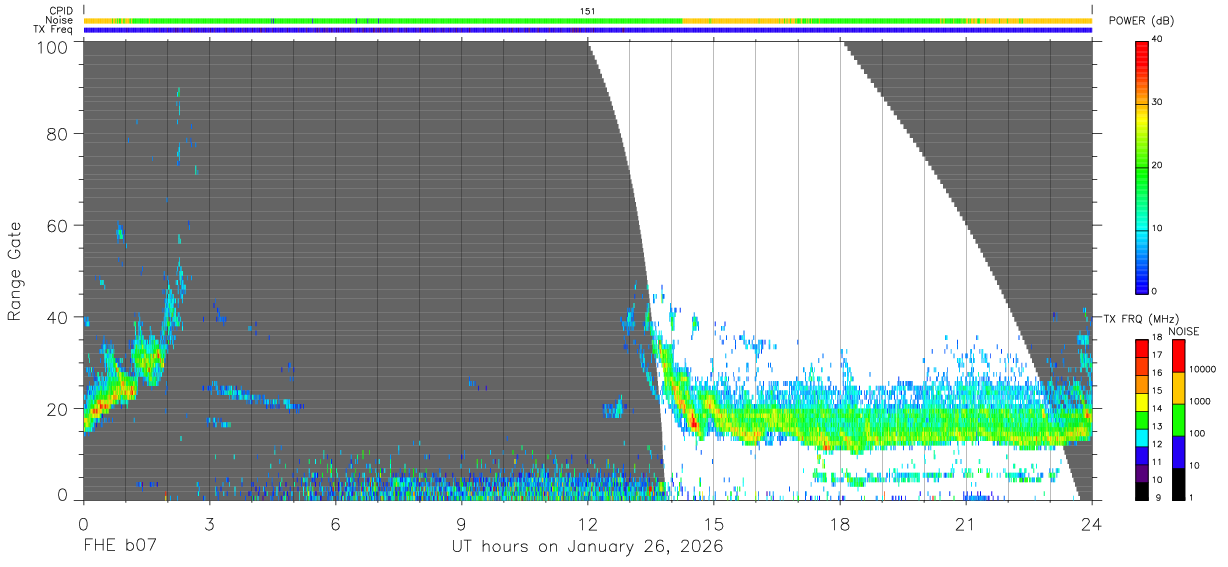Click the UT hours on January 26, 2026 title
This screenshot has height=567, width=1228.
coord(587,547)
